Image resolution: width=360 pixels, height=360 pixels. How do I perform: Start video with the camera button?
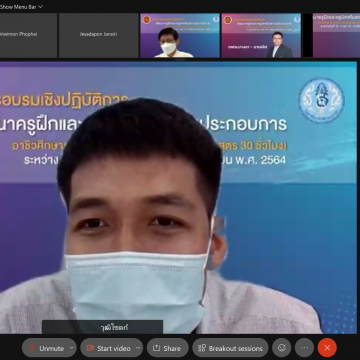(108, 348)
